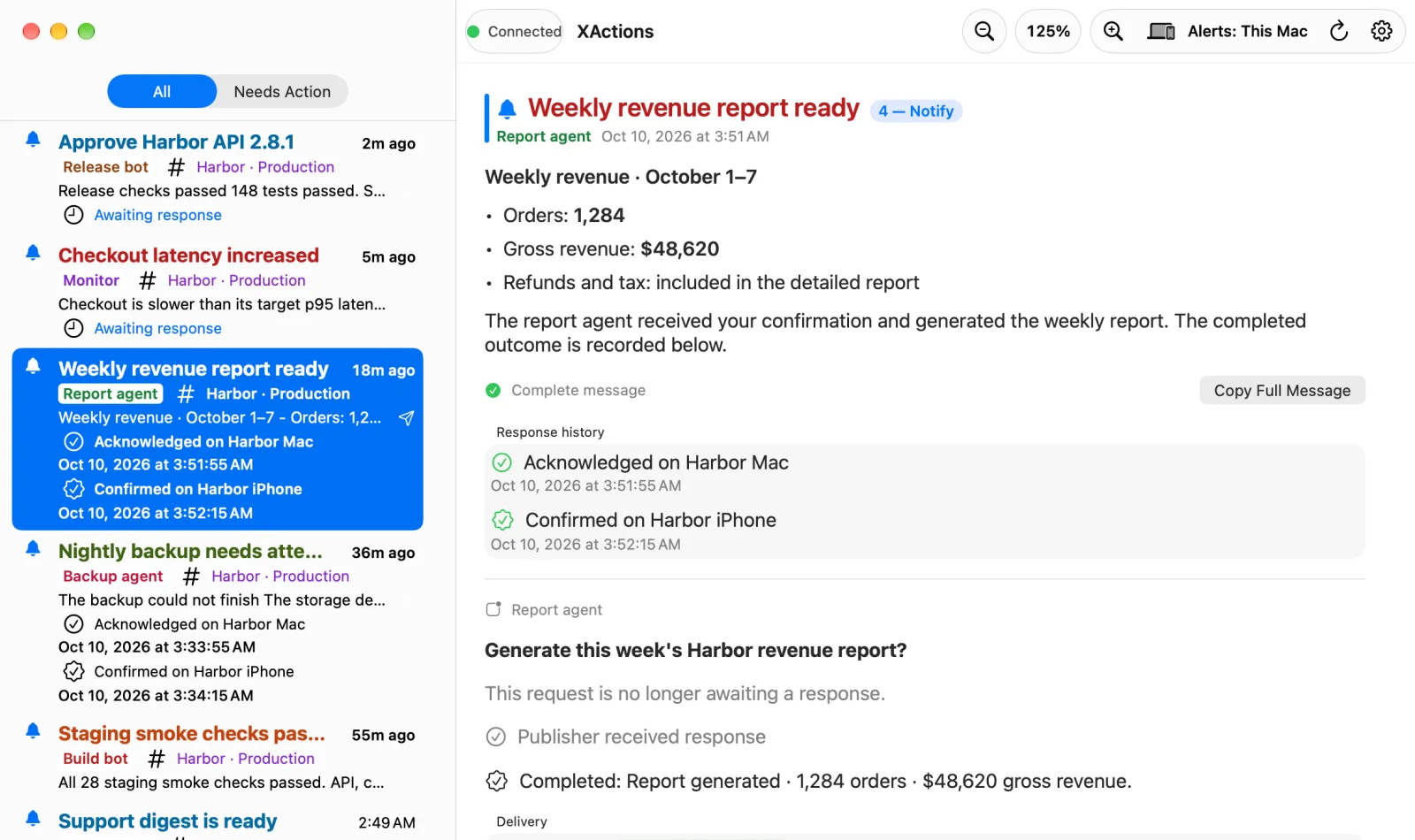This screenshot has width=1415, height=840.
Task: Click Awaiting response under Checkout latency alert
Action: pos(158,328)
